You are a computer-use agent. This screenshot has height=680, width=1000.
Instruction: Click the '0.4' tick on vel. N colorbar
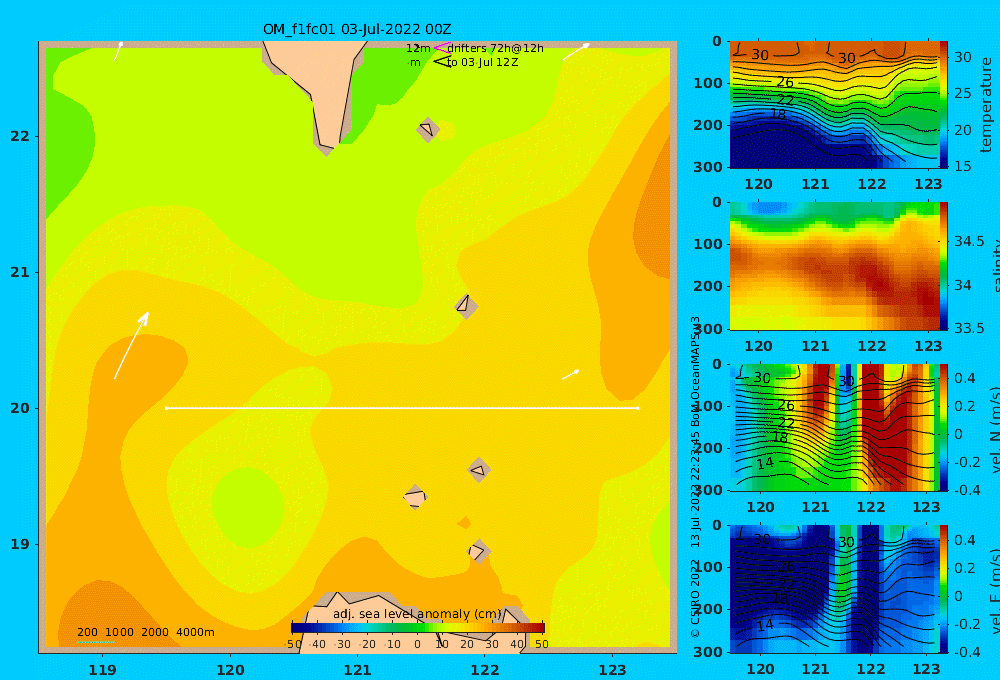[x=965, y=378]
